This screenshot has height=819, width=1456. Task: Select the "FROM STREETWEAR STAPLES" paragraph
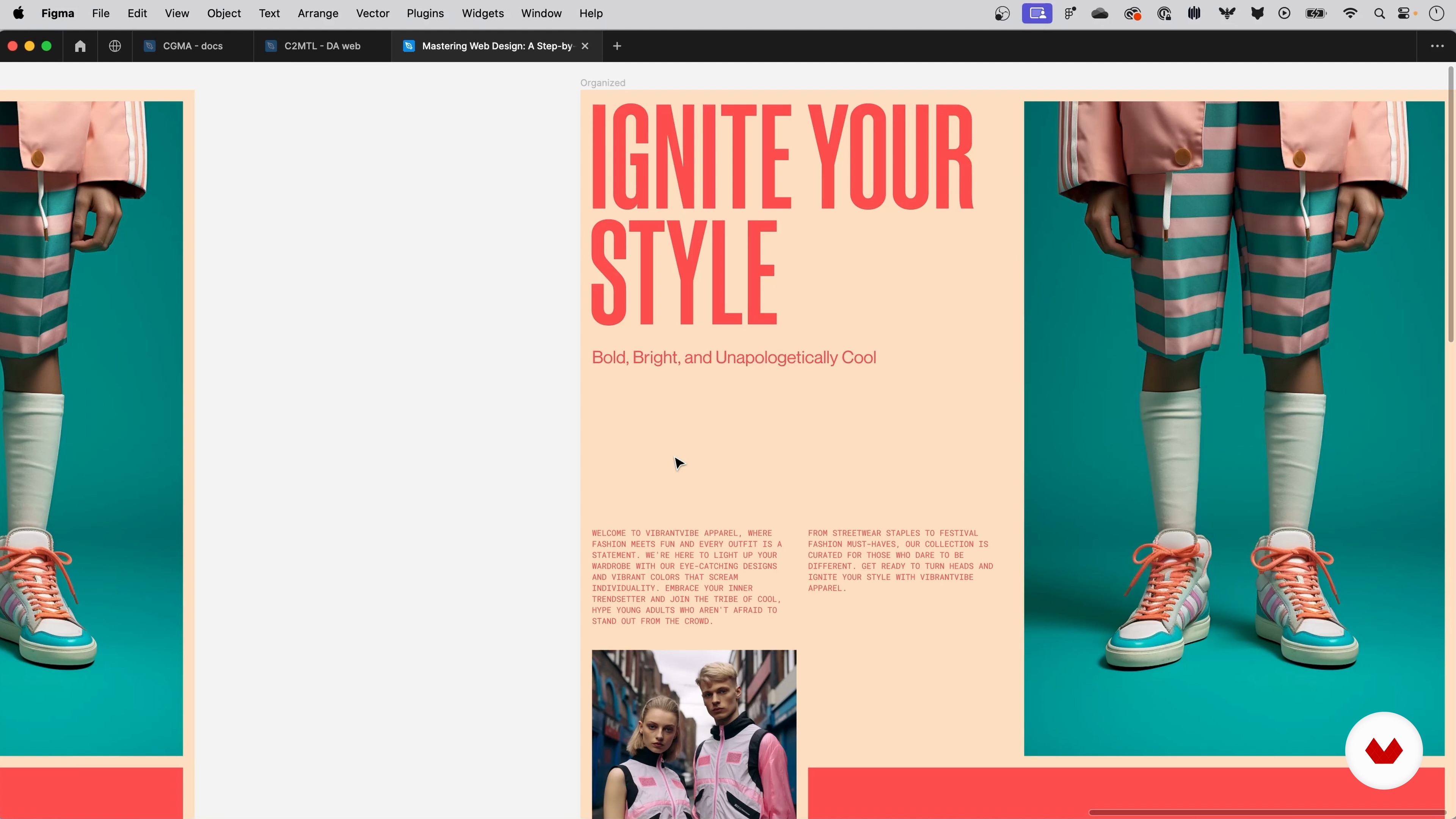point(901,560)
